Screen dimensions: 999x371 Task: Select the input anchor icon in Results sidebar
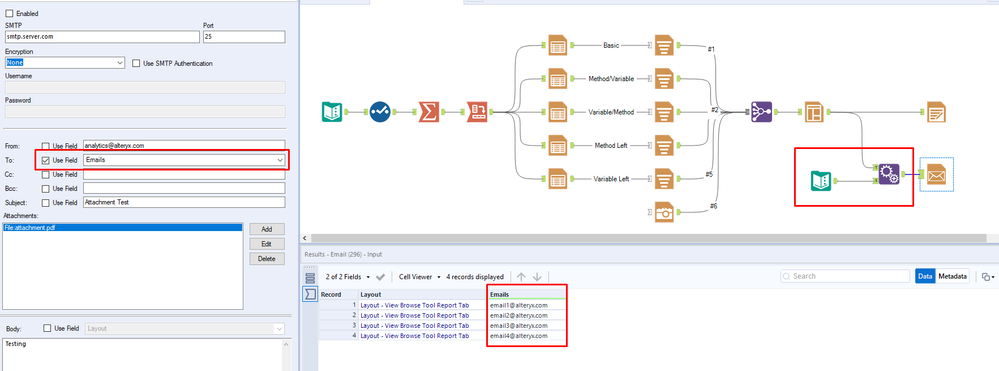tap(310, 295)
